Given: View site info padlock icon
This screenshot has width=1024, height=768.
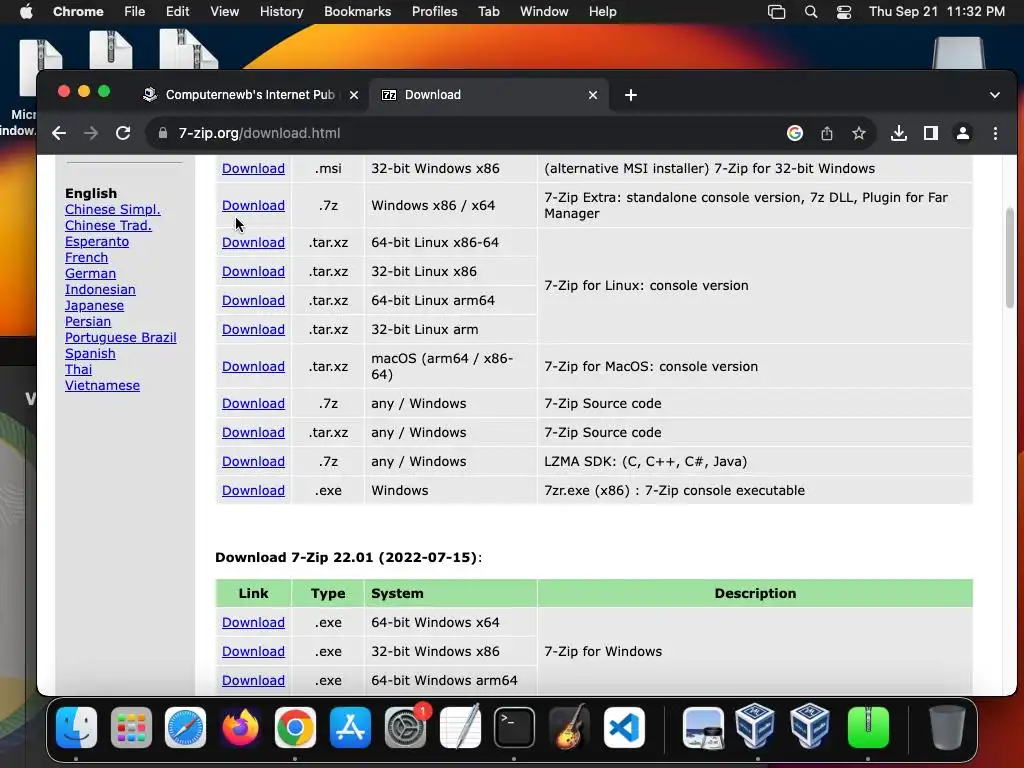Looking at the screenshot, I should coord(163,133).
